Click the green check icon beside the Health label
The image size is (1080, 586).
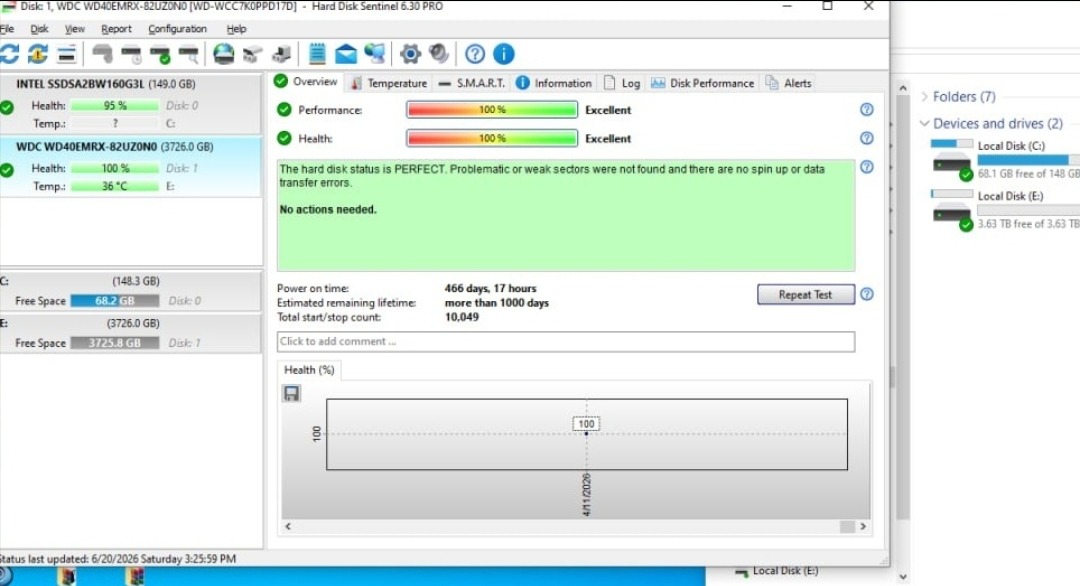point(284,138)
